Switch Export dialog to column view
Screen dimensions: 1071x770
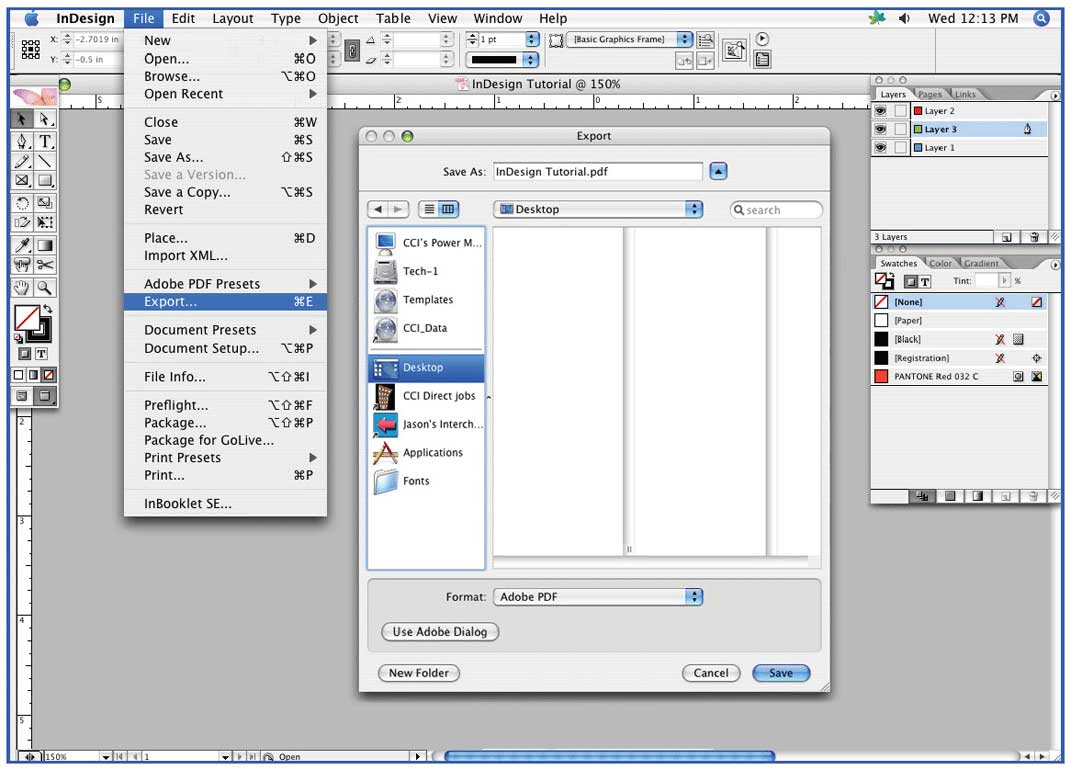click(448, 209)
